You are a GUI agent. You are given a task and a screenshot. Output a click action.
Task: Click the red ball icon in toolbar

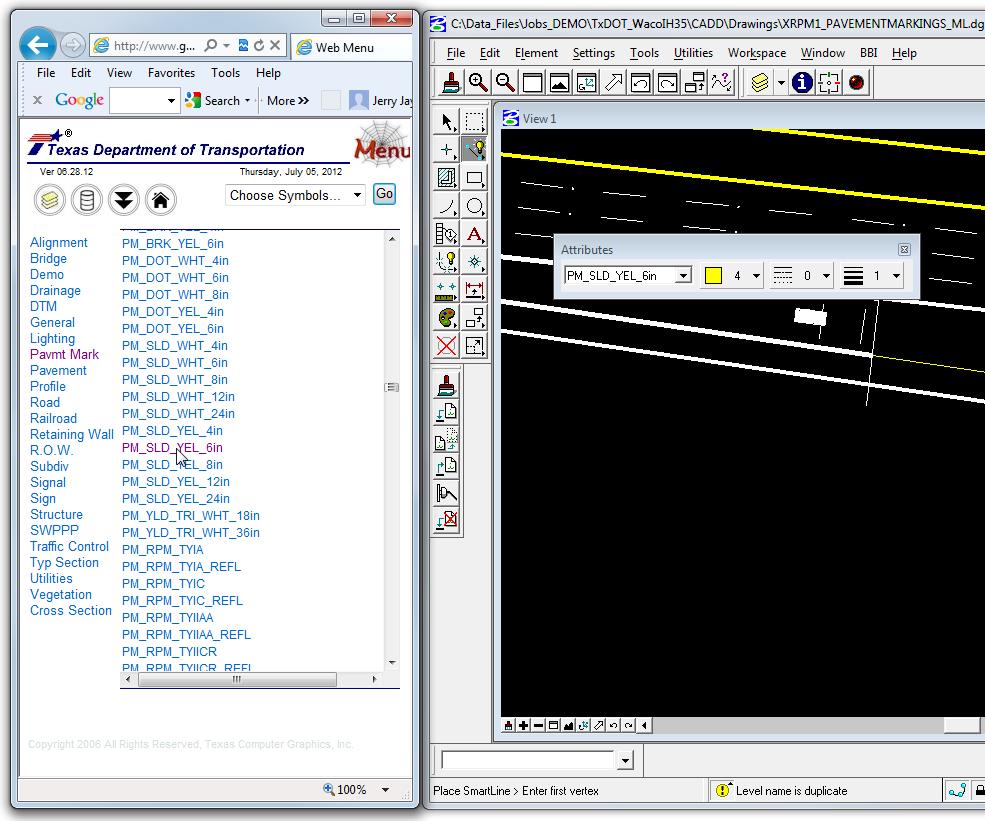856,82
